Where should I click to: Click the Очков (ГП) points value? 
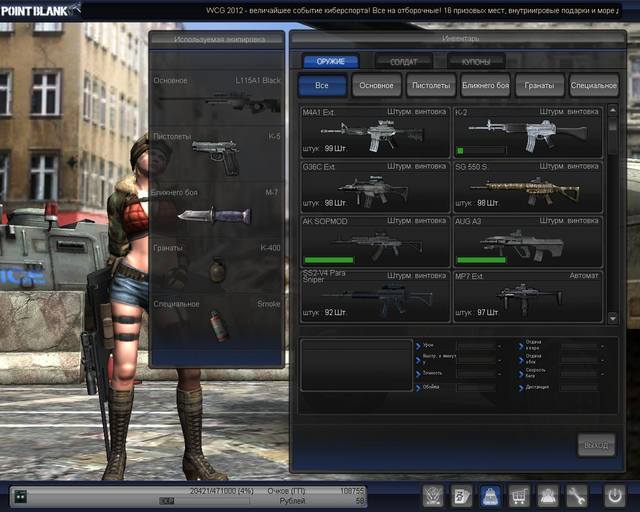coord(351,491)
